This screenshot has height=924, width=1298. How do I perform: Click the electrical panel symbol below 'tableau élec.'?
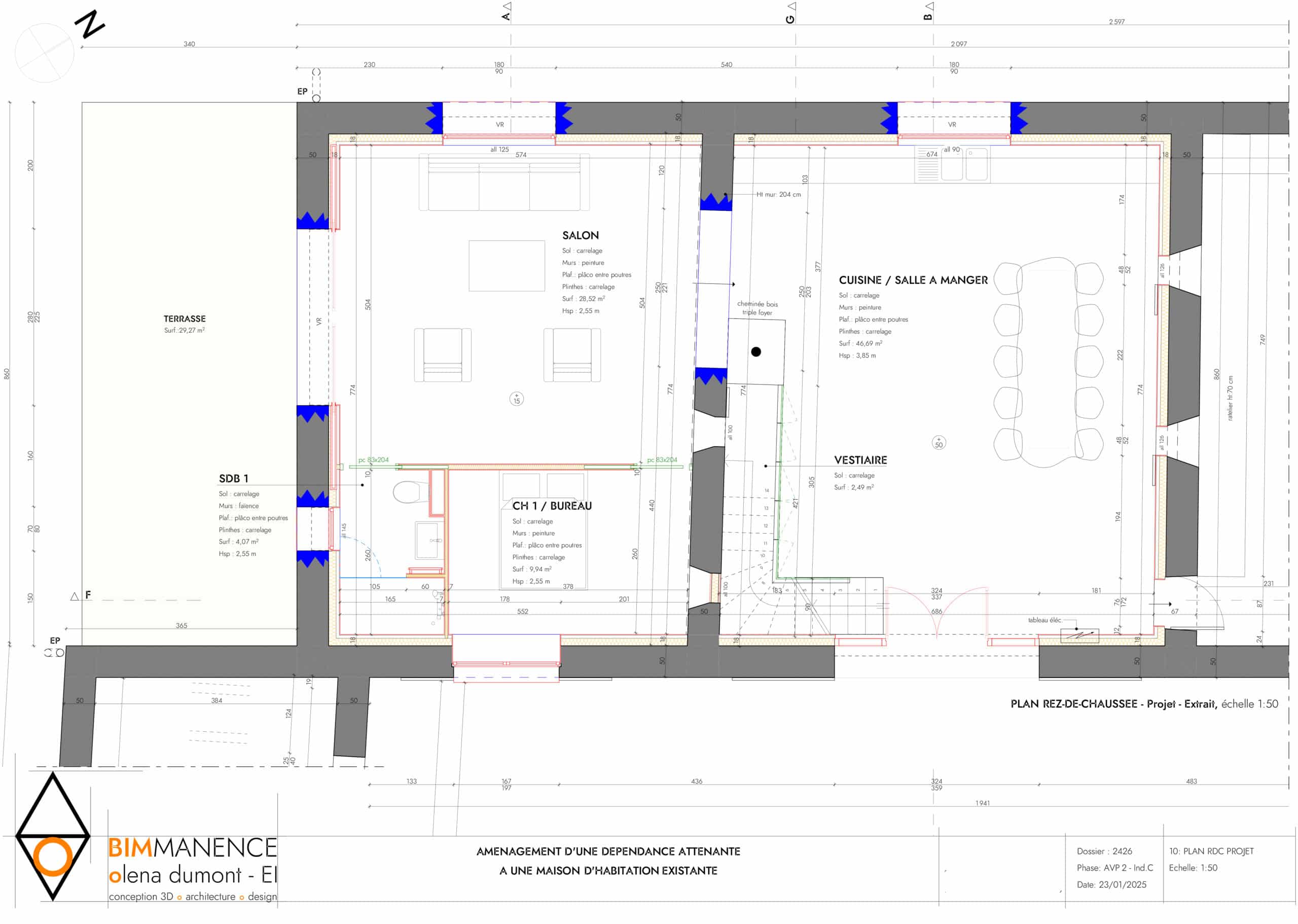pyautogui.click(x=1079, y=635)
